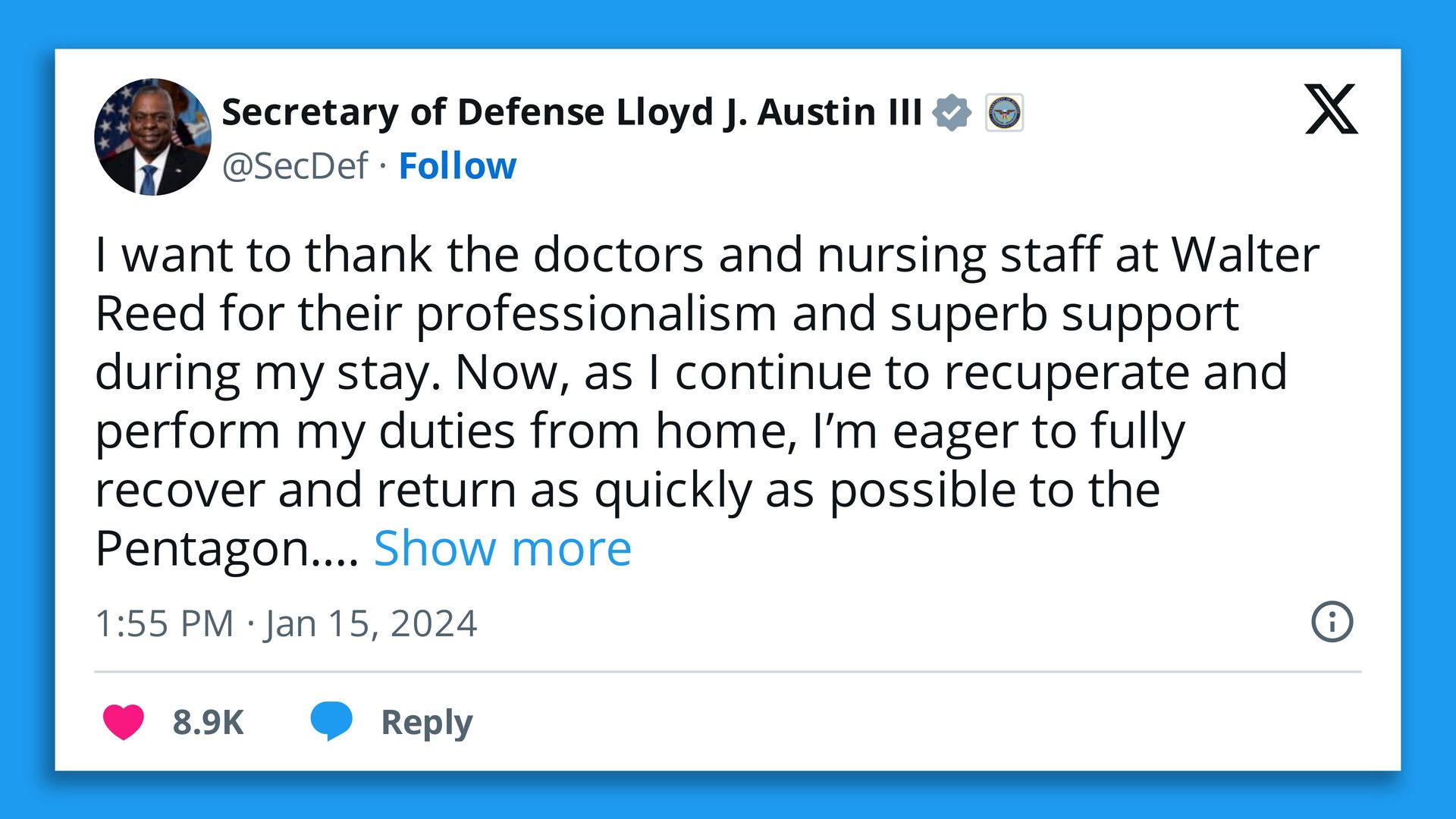Like the tweet with the heart icon
This screenshot has width=1456, height=819.
coord(124,721)
